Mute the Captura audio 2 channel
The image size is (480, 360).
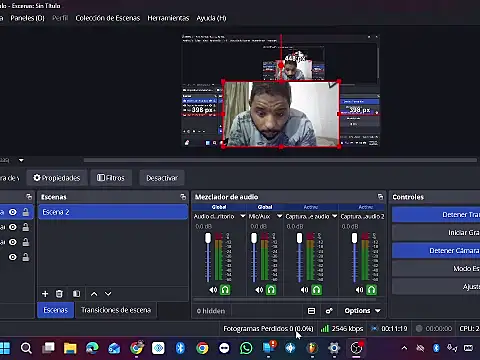pos(359,290)
